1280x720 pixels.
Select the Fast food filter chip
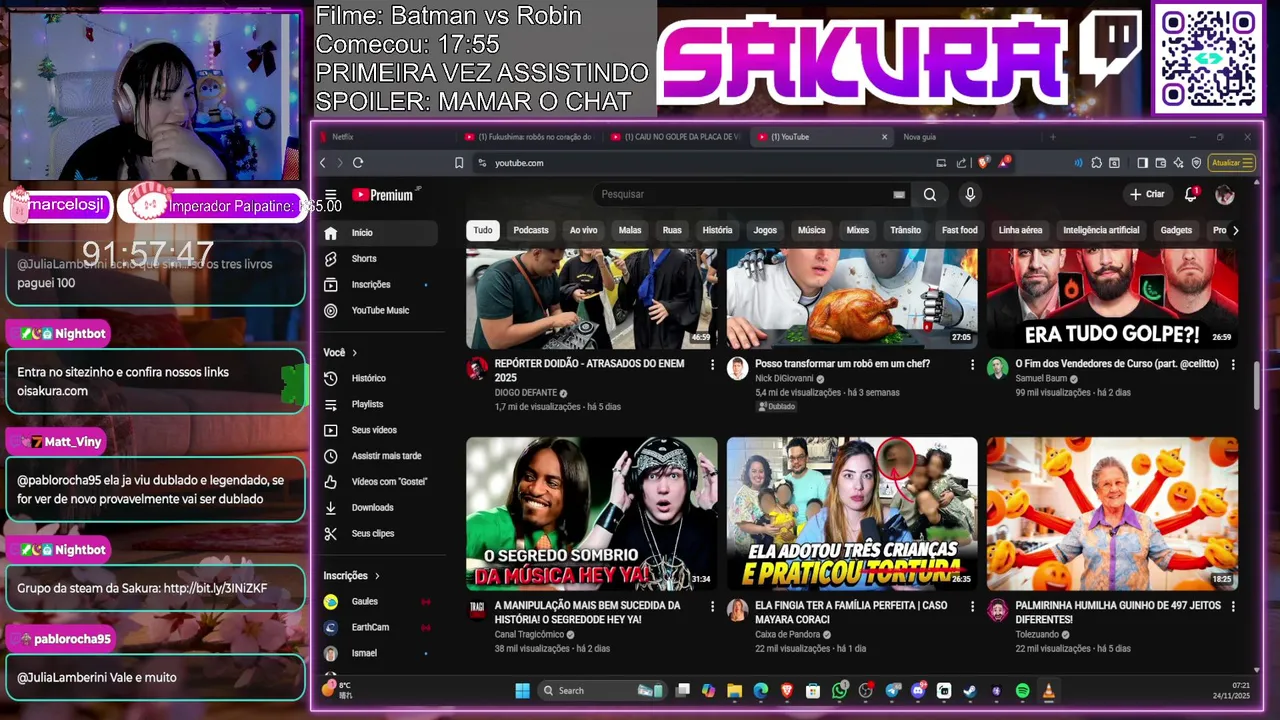[x=960, y=230]
